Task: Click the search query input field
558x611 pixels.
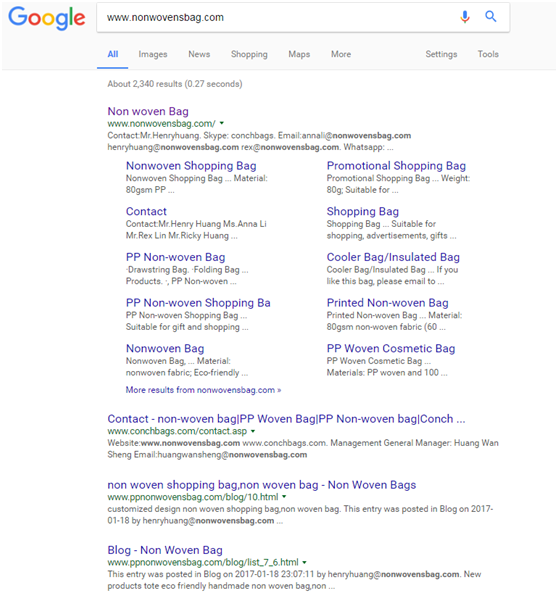Action: pyautogui.click(x=277, y=18)
